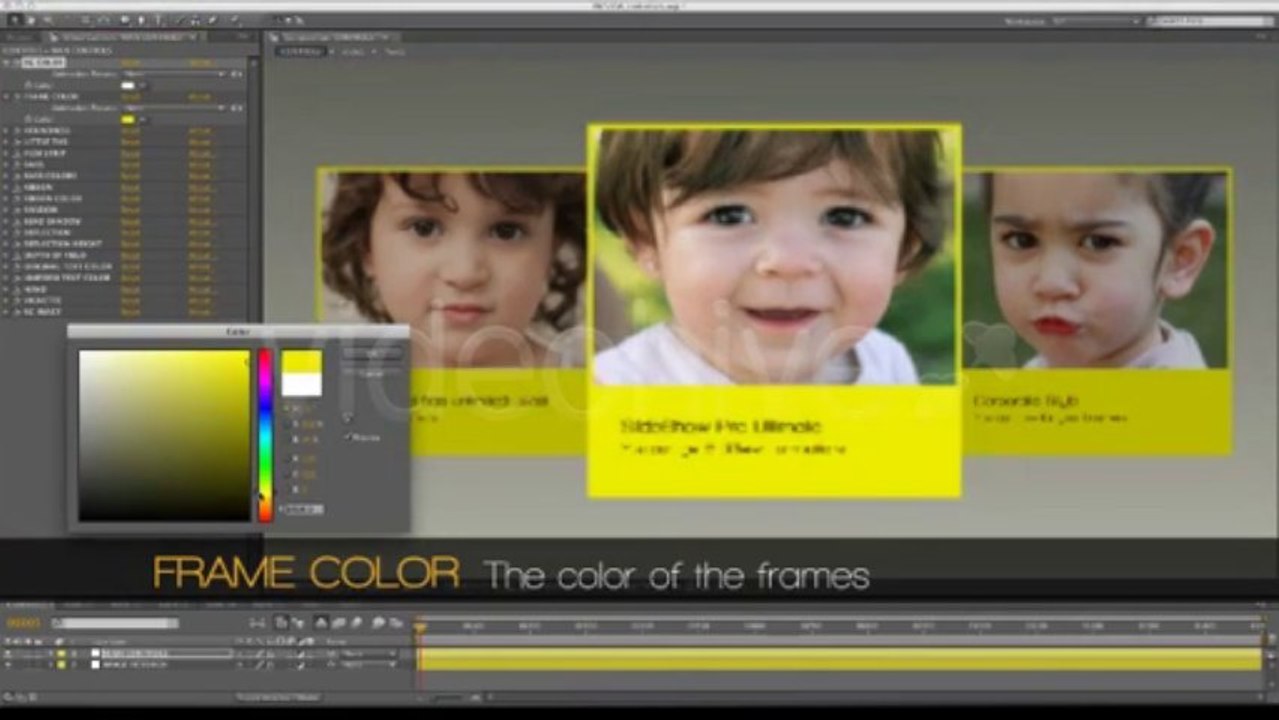This screenshot has height=720, width=1279.
Task: Select the H hue radio button
Action: click(x=286, y=409)
